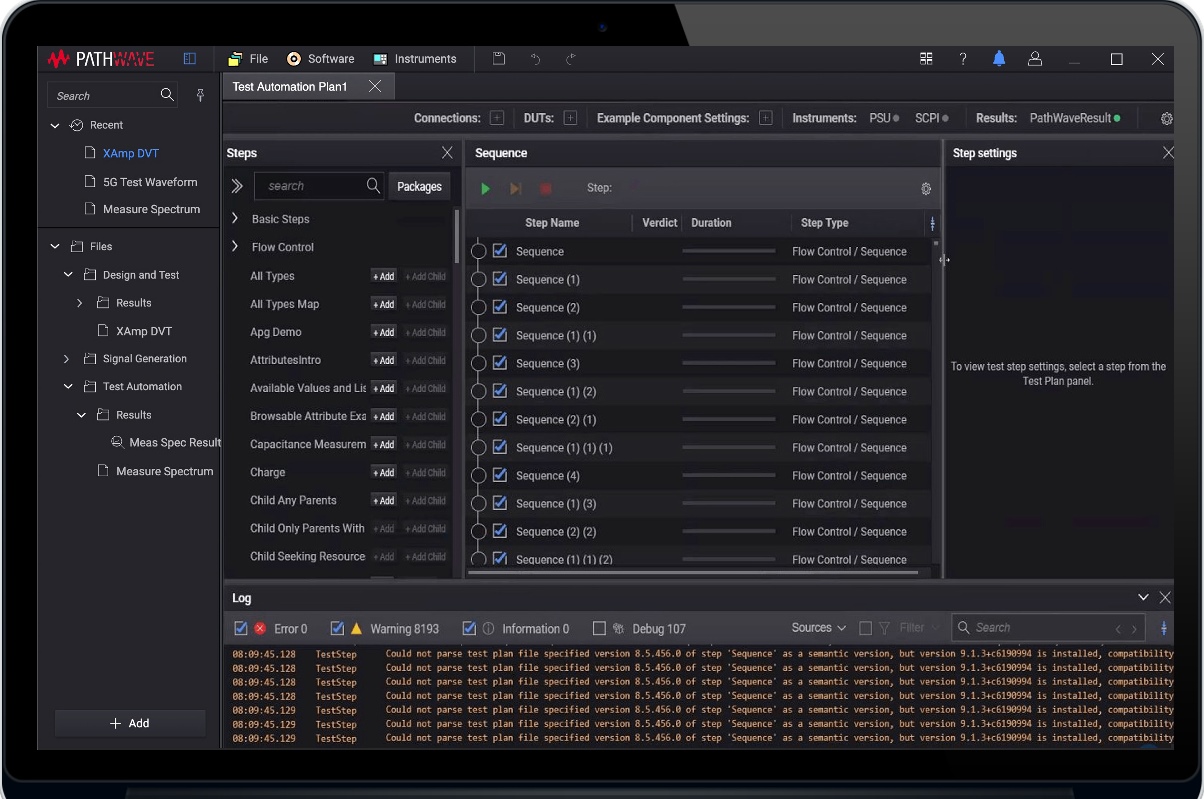Click the Sequence panel settings gear
The width and height of the screenshot is (1204, 799).
click(x=925, y=188)
